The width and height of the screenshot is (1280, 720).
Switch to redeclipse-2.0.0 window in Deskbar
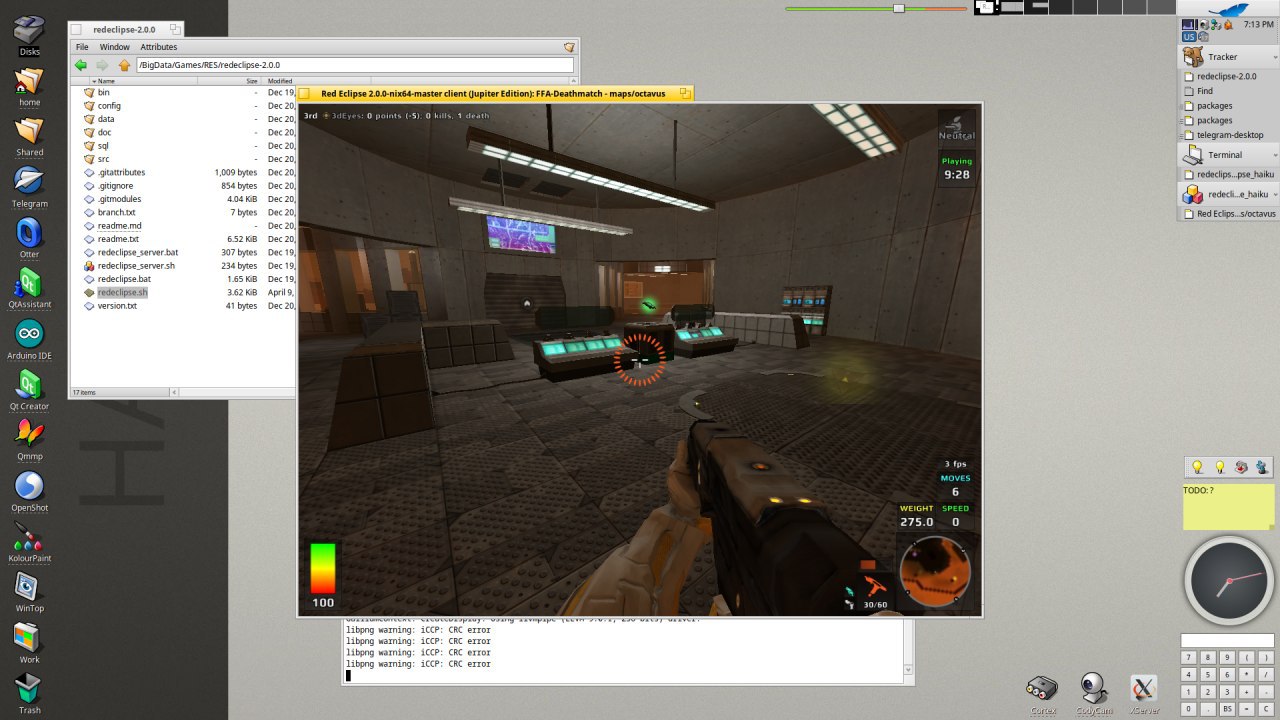click(1229, 76)
